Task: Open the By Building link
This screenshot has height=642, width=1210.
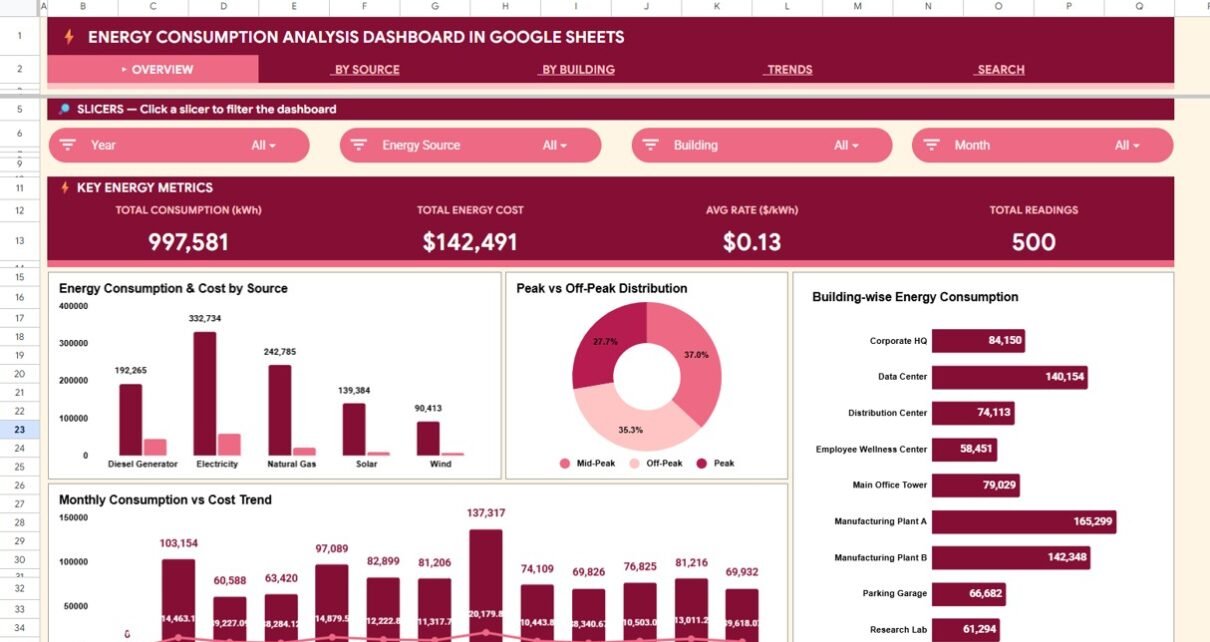Action: click(577, 70)
